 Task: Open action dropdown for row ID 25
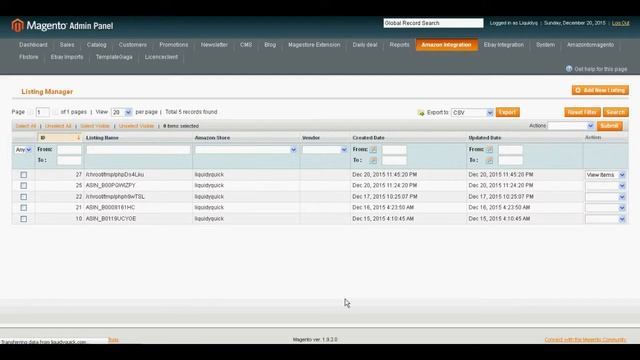coord(605,186)
